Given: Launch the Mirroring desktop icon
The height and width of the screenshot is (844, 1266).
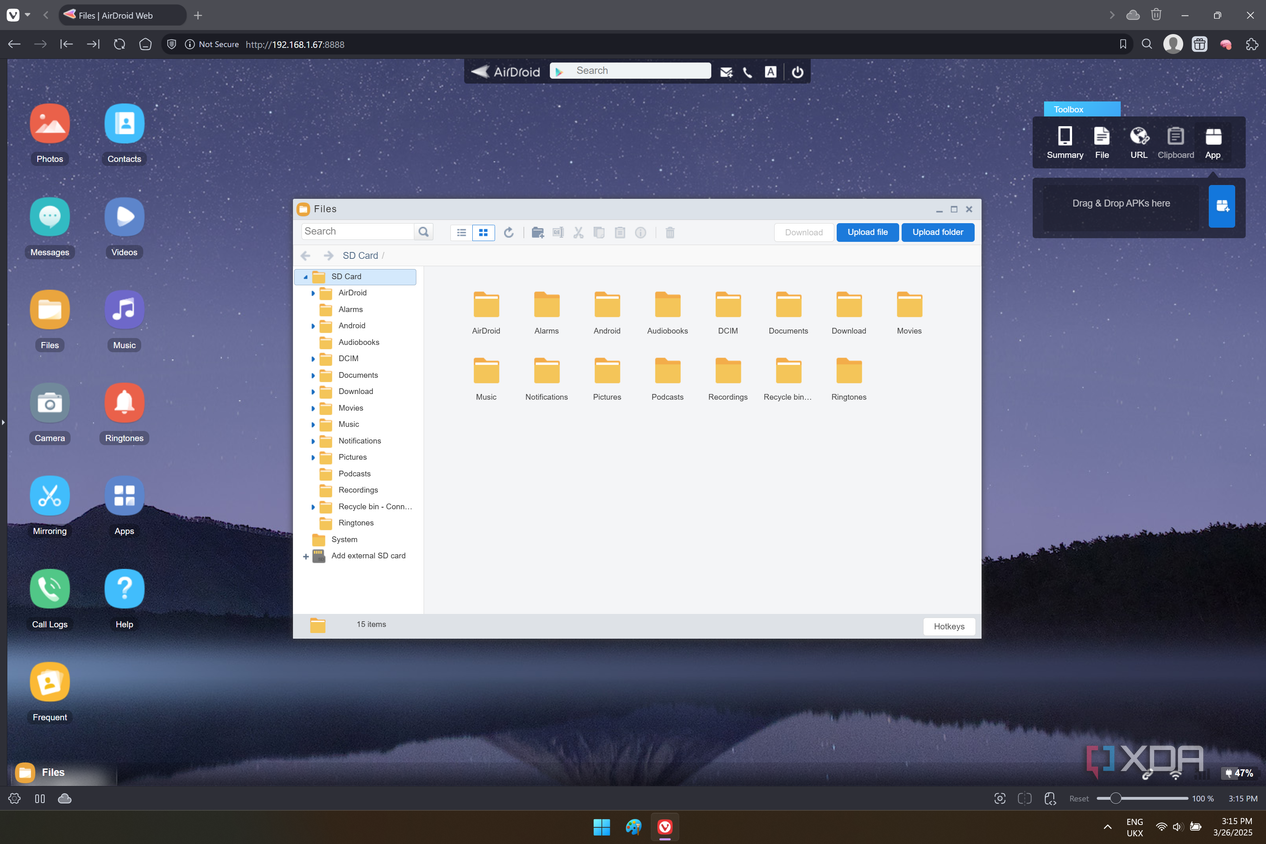Looking at the screenshot, I should (x=49, y=496).
